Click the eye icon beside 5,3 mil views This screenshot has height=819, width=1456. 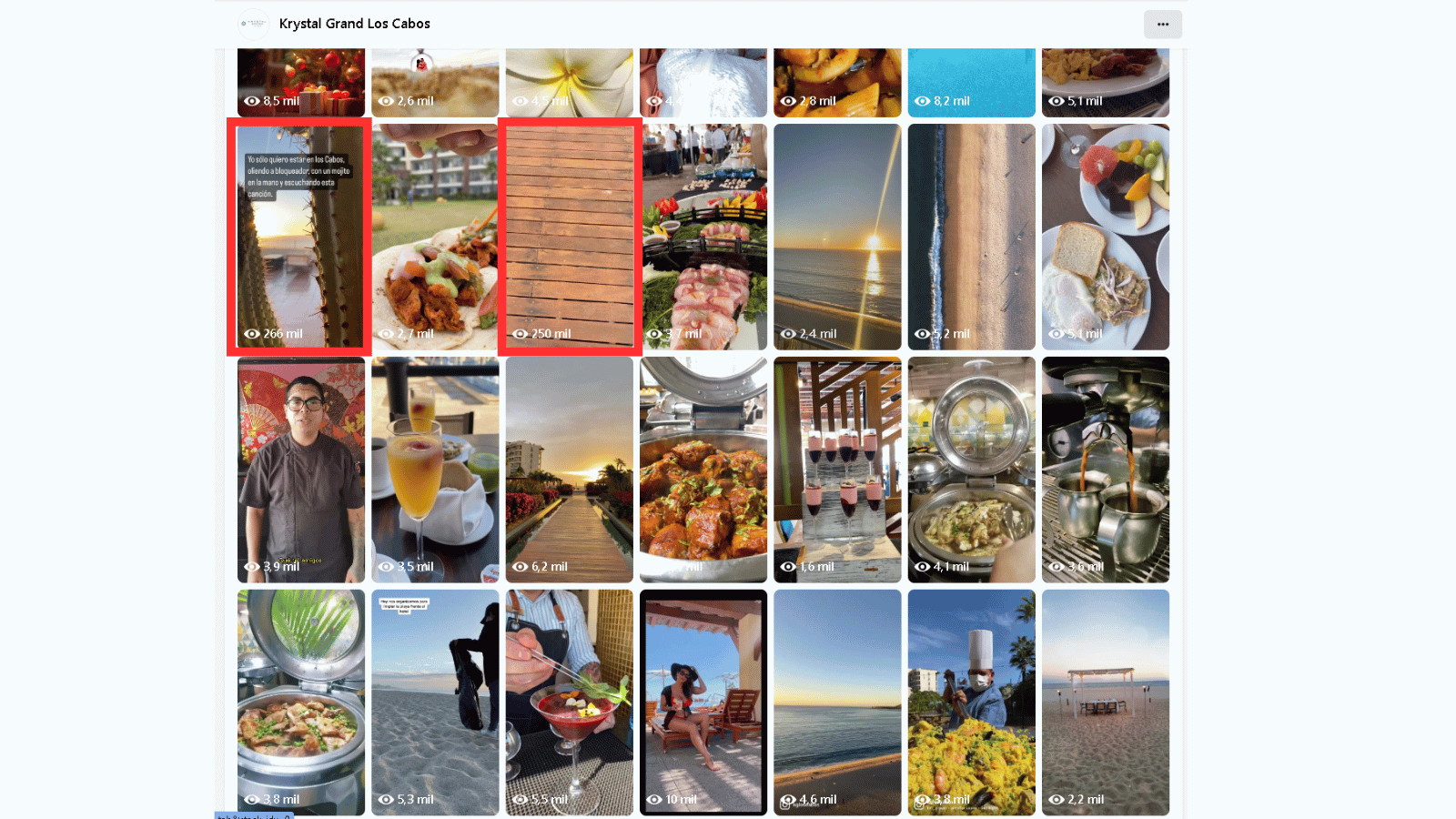point(386,800)
